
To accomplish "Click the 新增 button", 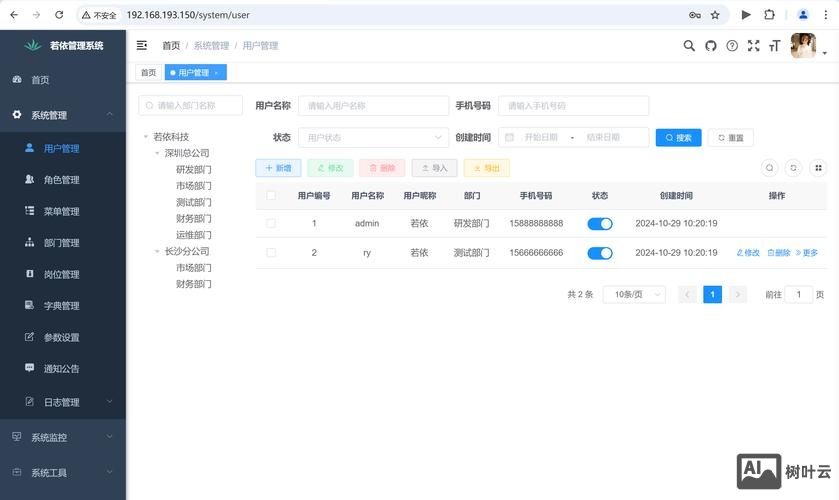I will [x=278, y=168].
